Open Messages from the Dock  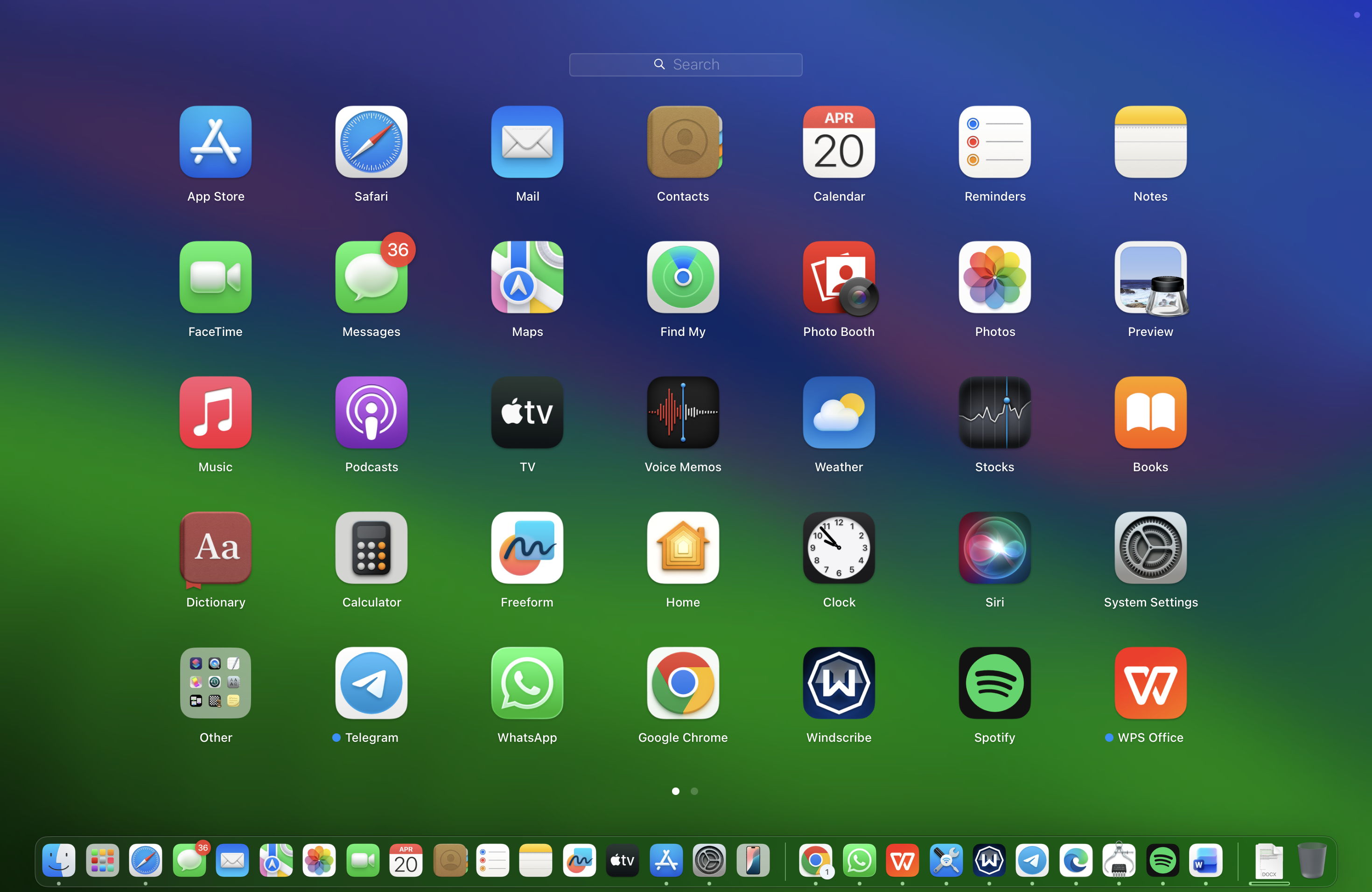pos(189,861)
